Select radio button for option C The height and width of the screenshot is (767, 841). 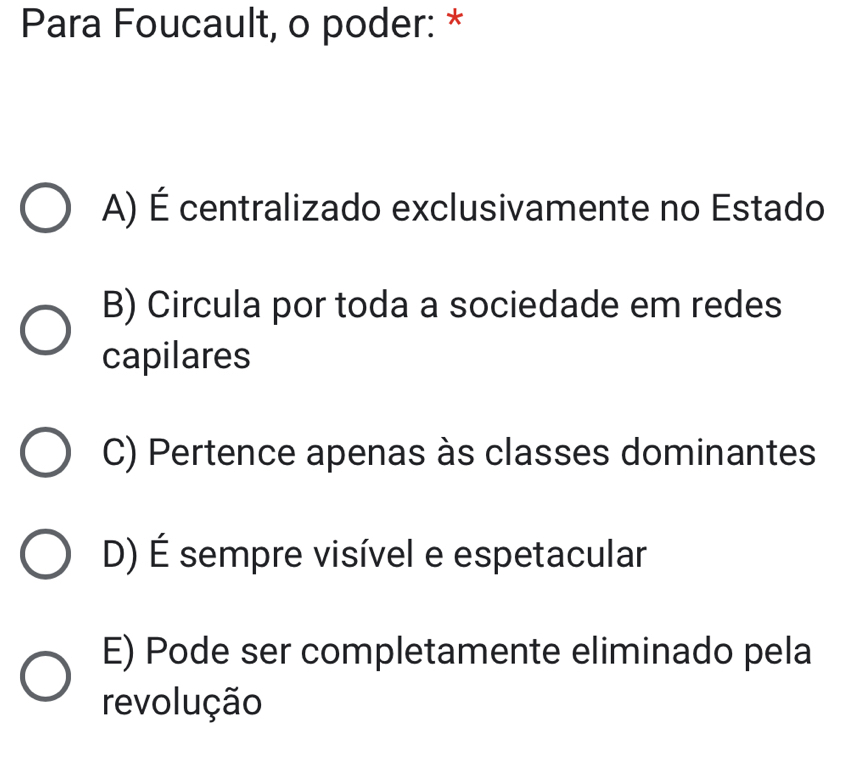[x=46, y=452]
